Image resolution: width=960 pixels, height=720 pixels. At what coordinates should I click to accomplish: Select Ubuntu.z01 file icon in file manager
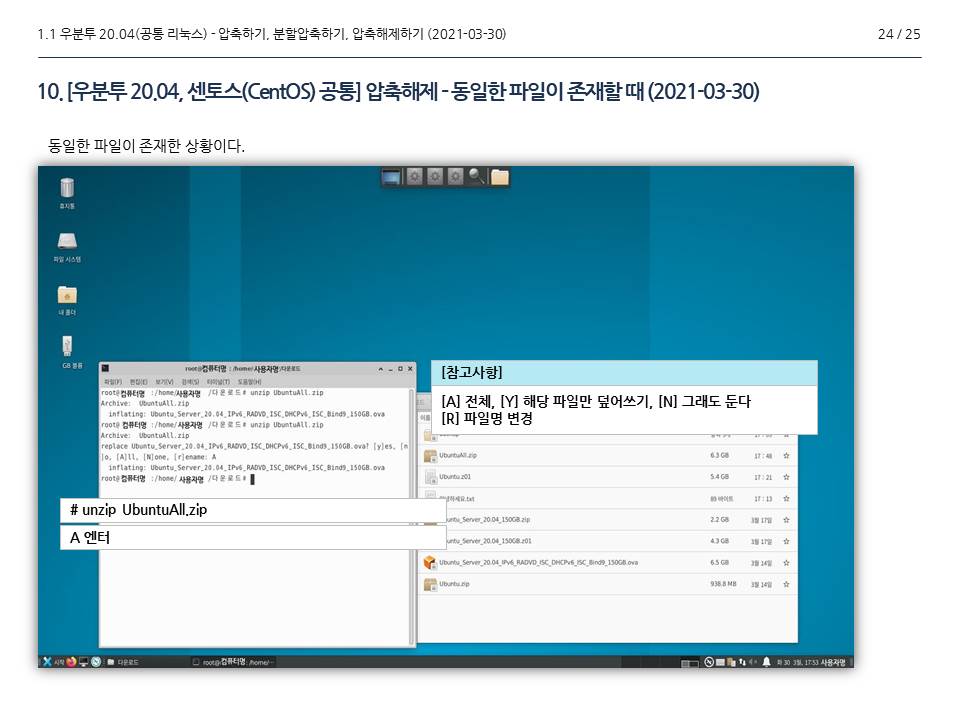click(x=430, y=478)
